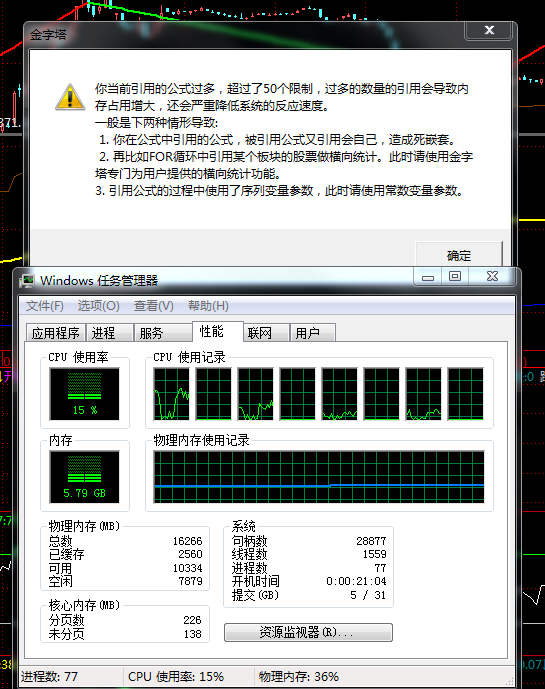Open the 查看(V) menu
Image resolution: width=545 pixels, height=689 pixels.
pos(153,306)
